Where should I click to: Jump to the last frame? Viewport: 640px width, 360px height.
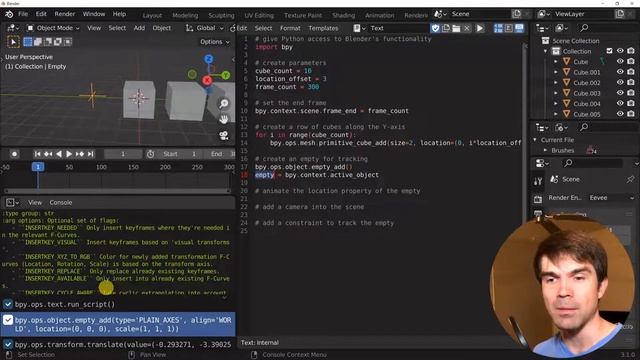tap(90, 154)
